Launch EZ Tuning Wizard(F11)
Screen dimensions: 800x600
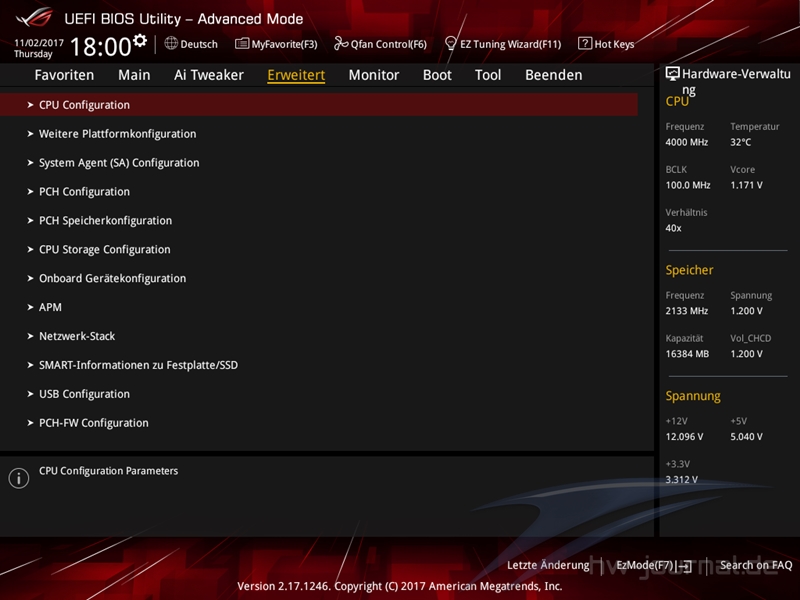[x=510, y=44]
